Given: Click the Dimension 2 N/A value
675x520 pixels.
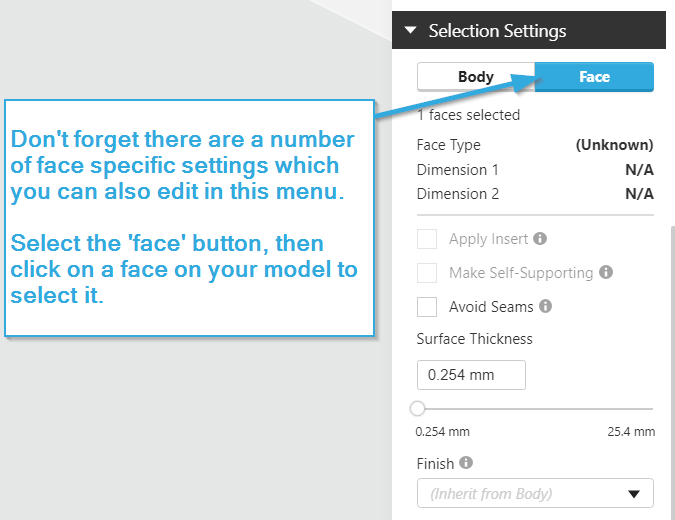Looking at the screenshot, I should click(639, 194).
